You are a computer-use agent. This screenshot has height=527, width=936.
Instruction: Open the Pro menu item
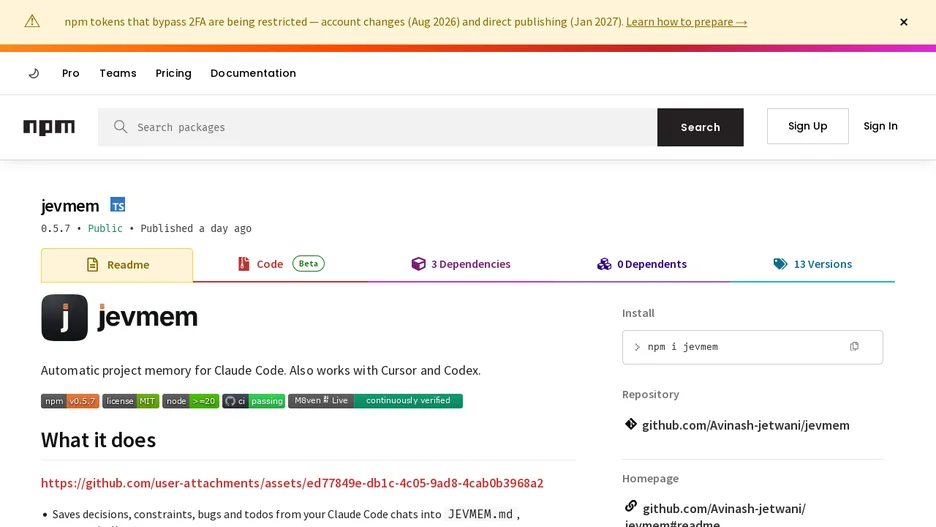click(70, 73)
